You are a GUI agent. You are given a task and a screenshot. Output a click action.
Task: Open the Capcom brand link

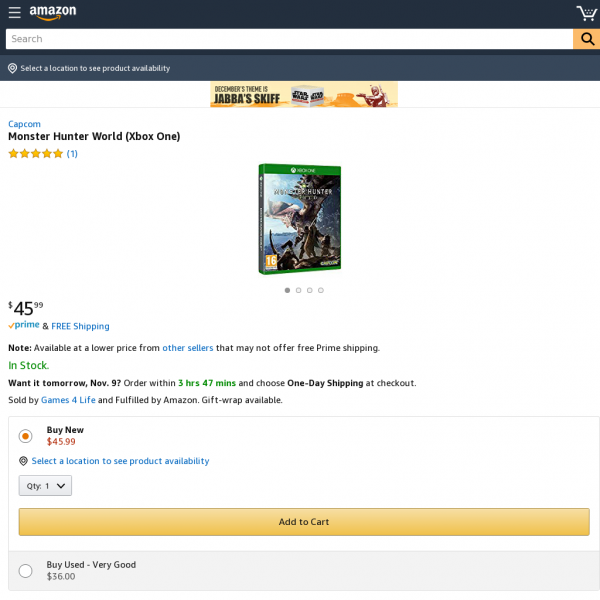point(24,124)
